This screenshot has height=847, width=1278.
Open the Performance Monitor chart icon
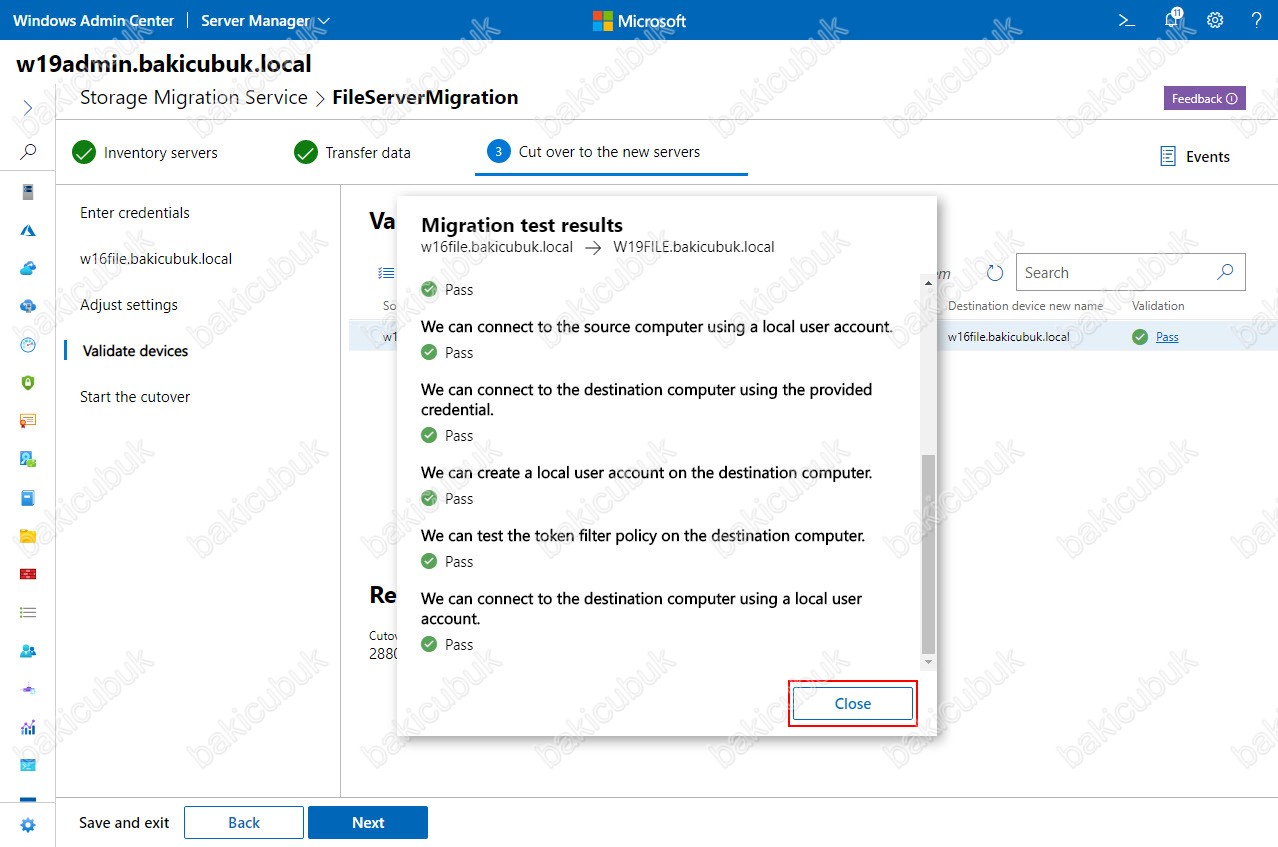pos(28,727)
